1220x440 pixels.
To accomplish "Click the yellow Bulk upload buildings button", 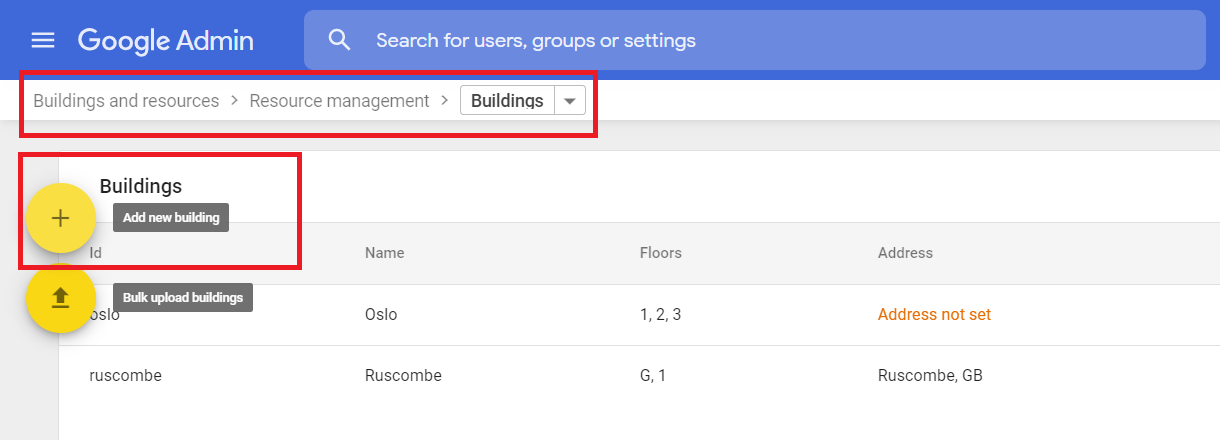I will pyautogui.click(x=60, y=297).
